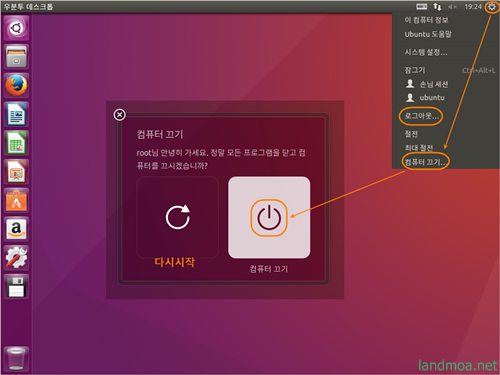Open Ubuntu Software Center shopping bag icon
This screenshot has width=500, height=375.
(16, 201)
